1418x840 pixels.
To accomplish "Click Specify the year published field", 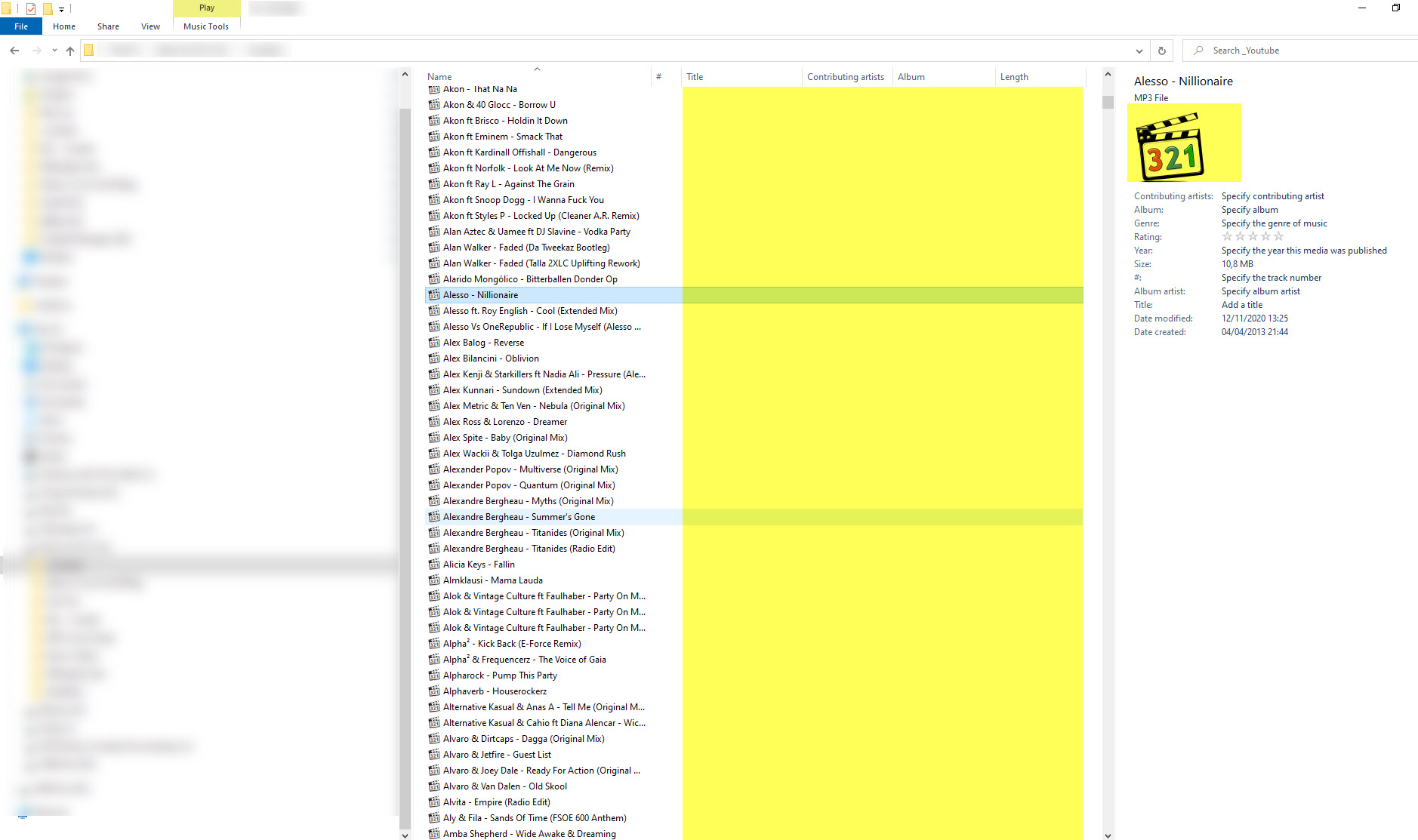I will point(1304,251).
